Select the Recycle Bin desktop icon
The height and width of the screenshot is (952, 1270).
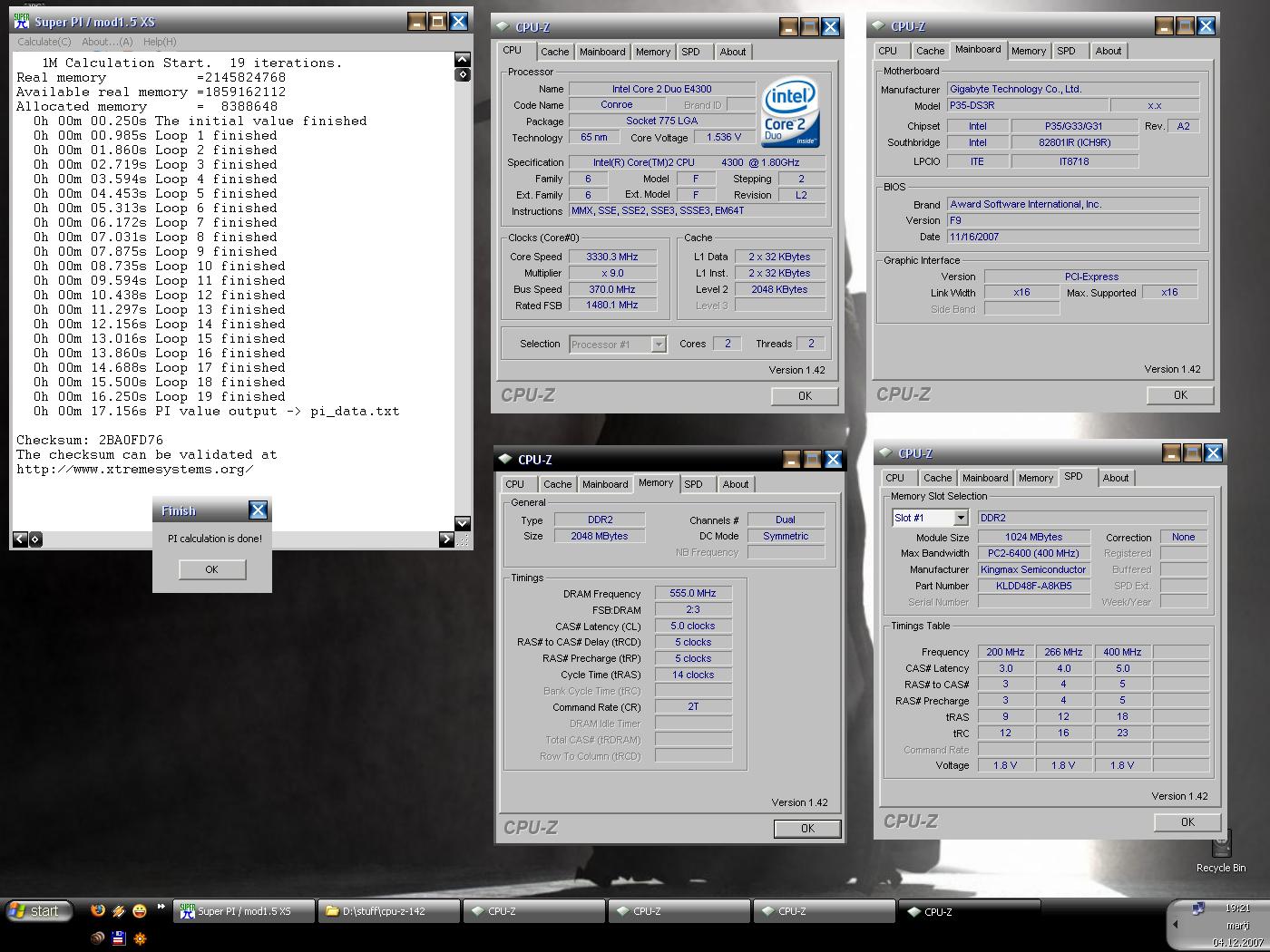[1221, 850]
